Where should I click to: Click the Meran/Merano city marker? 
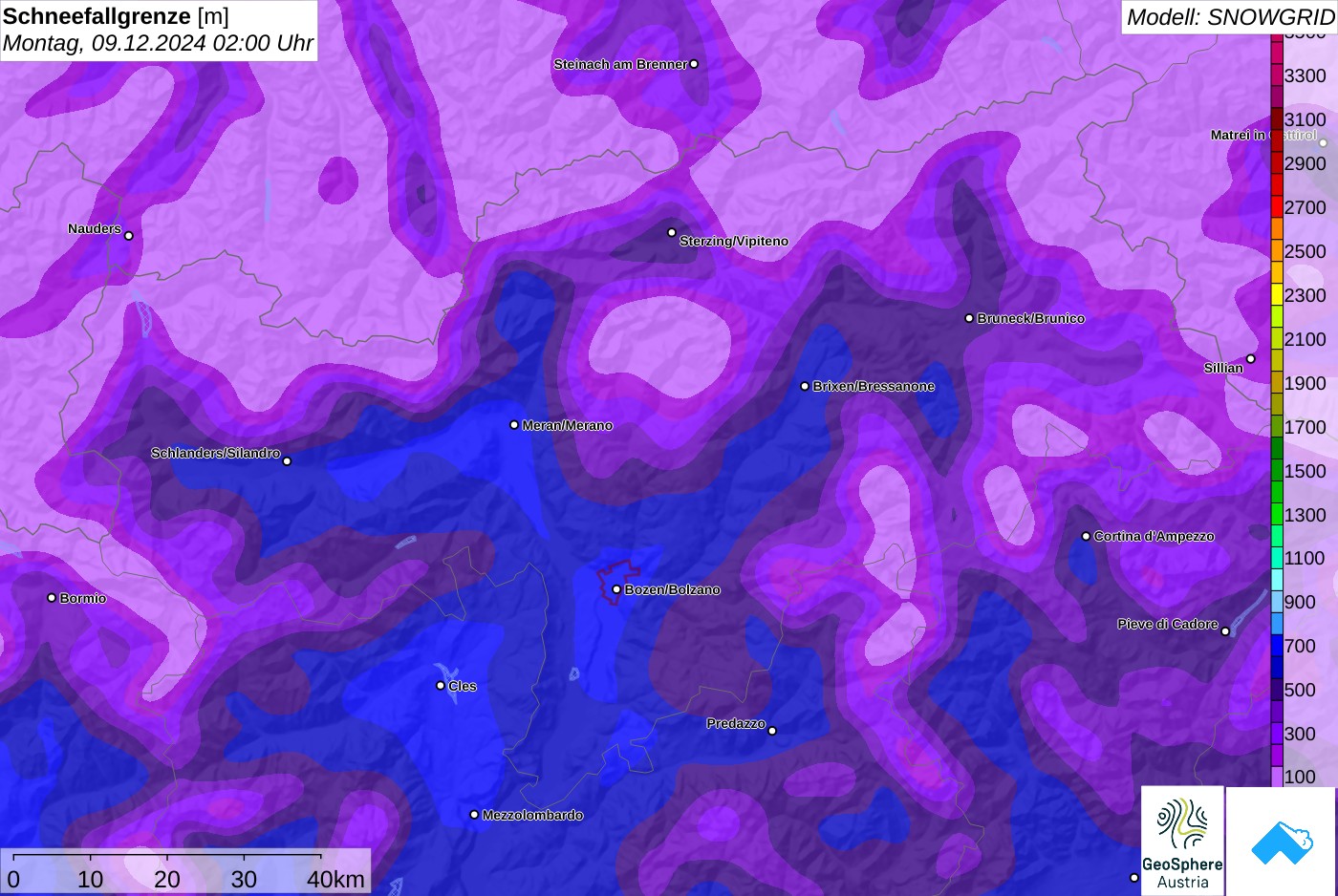(x=514, y=425)
